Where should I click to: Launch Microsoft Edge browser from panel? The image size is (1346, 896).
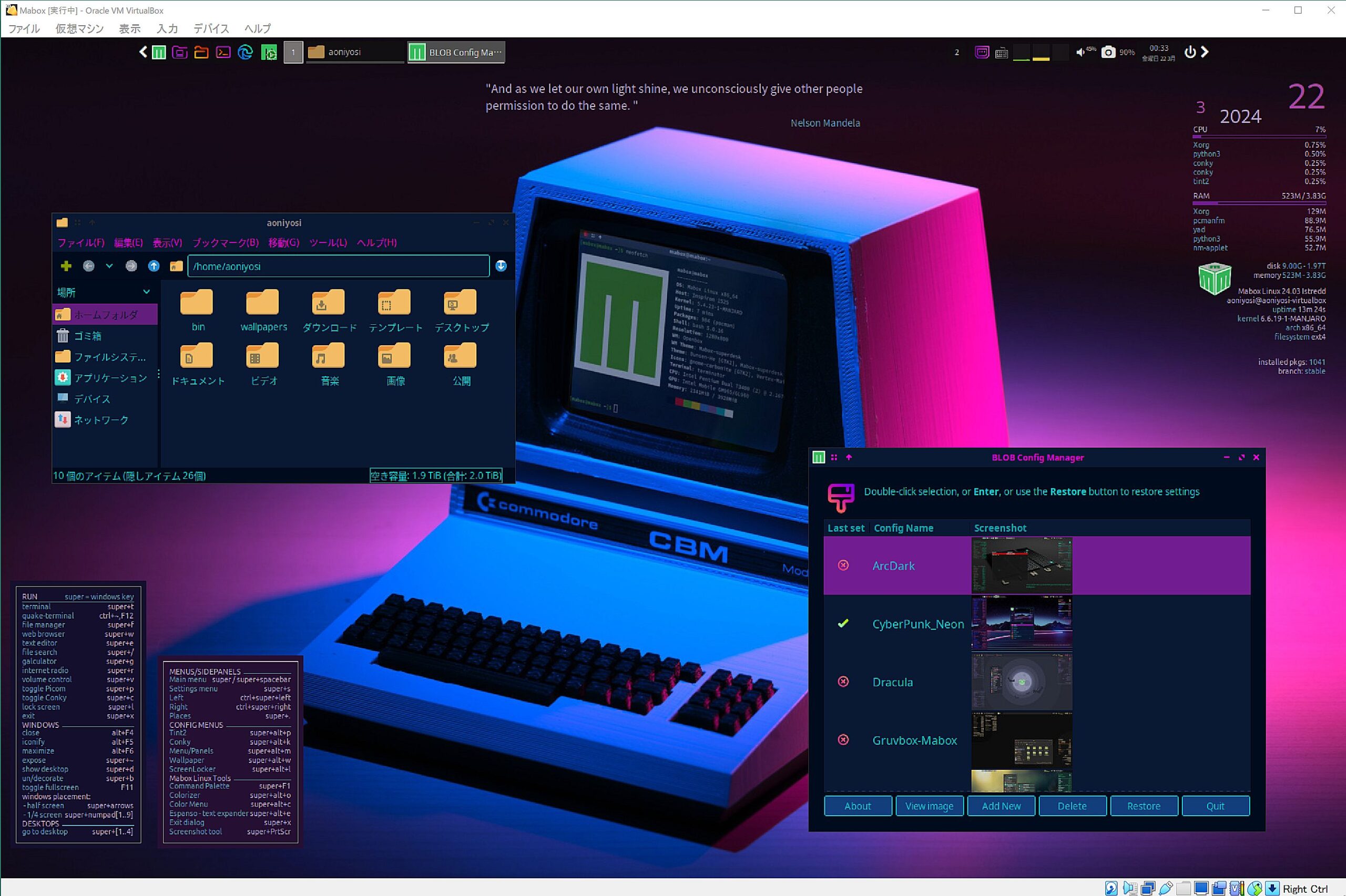(245, 53)
